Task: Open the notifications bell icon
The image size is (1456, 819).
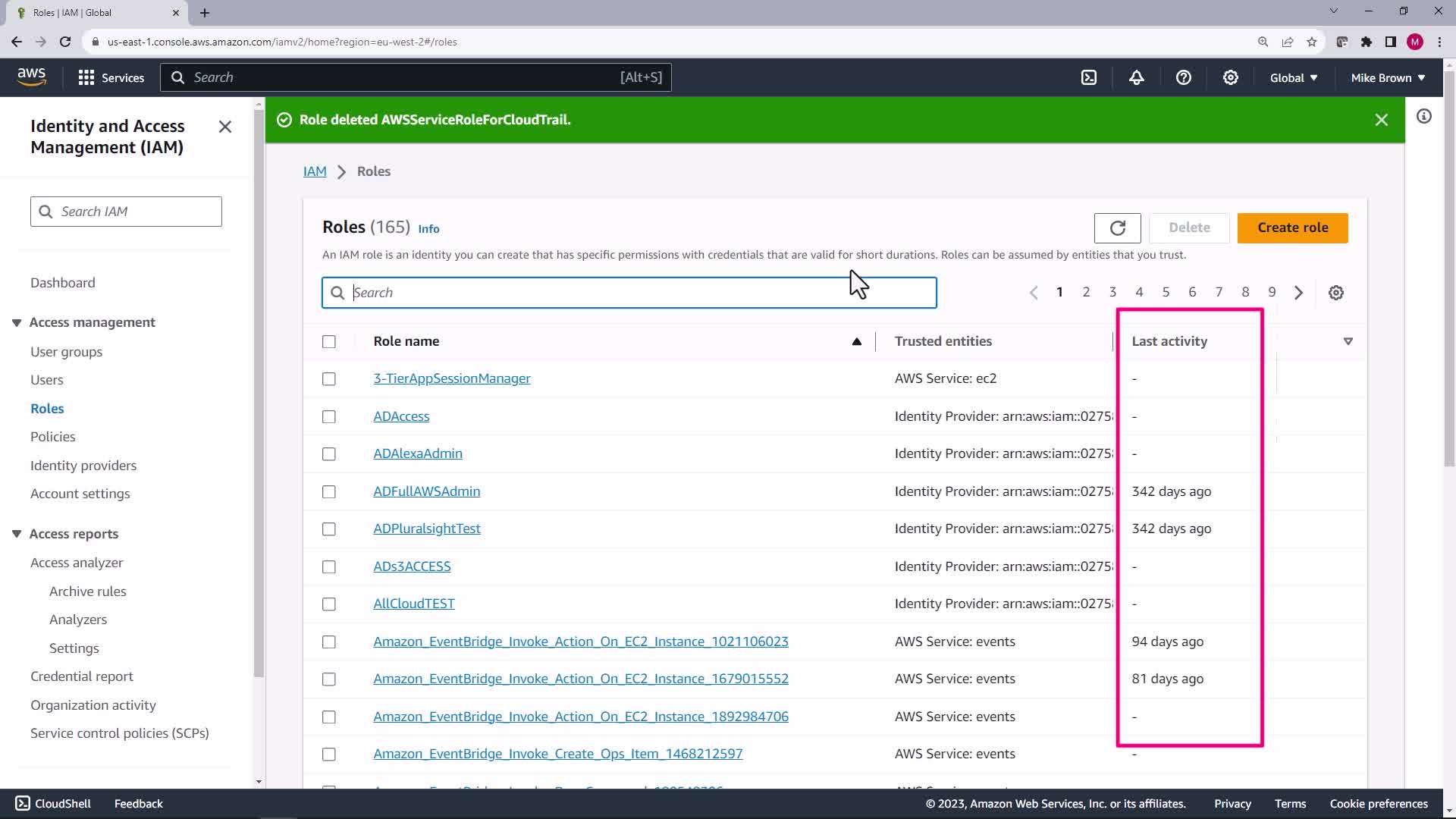Action: pos(1136,77)
